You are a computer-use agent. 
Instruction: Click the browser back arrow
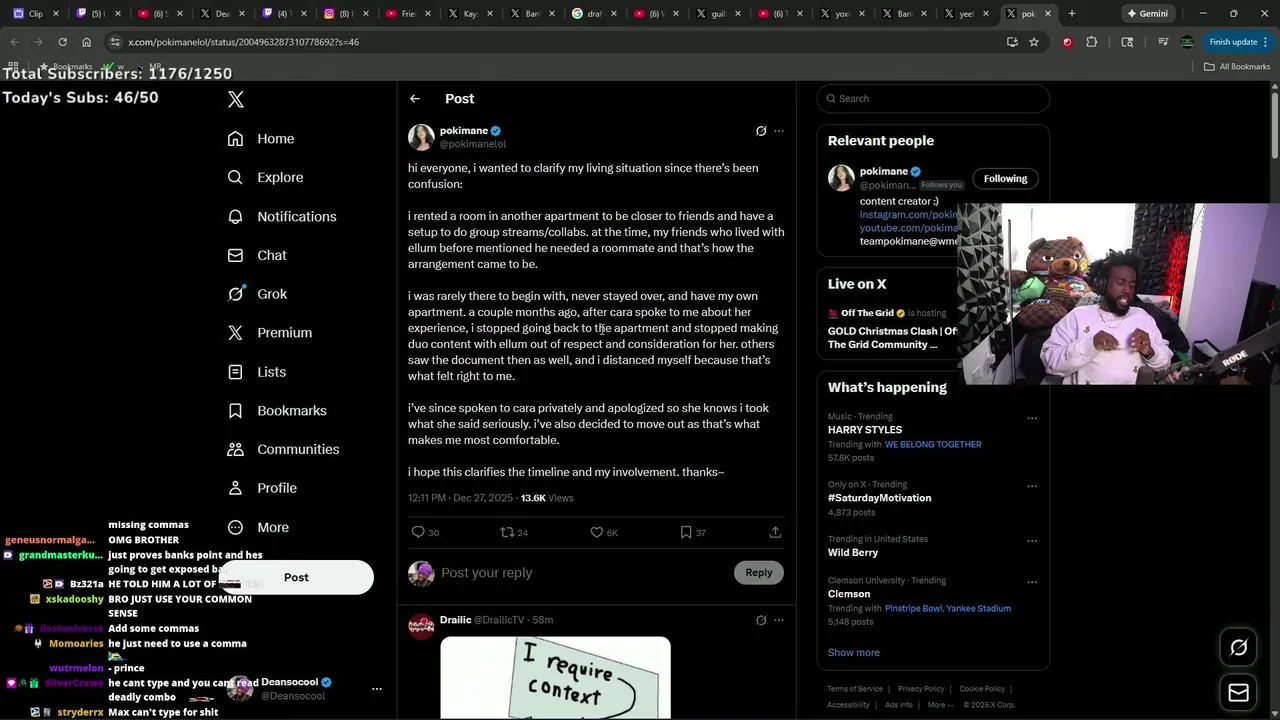click(14, 42)
